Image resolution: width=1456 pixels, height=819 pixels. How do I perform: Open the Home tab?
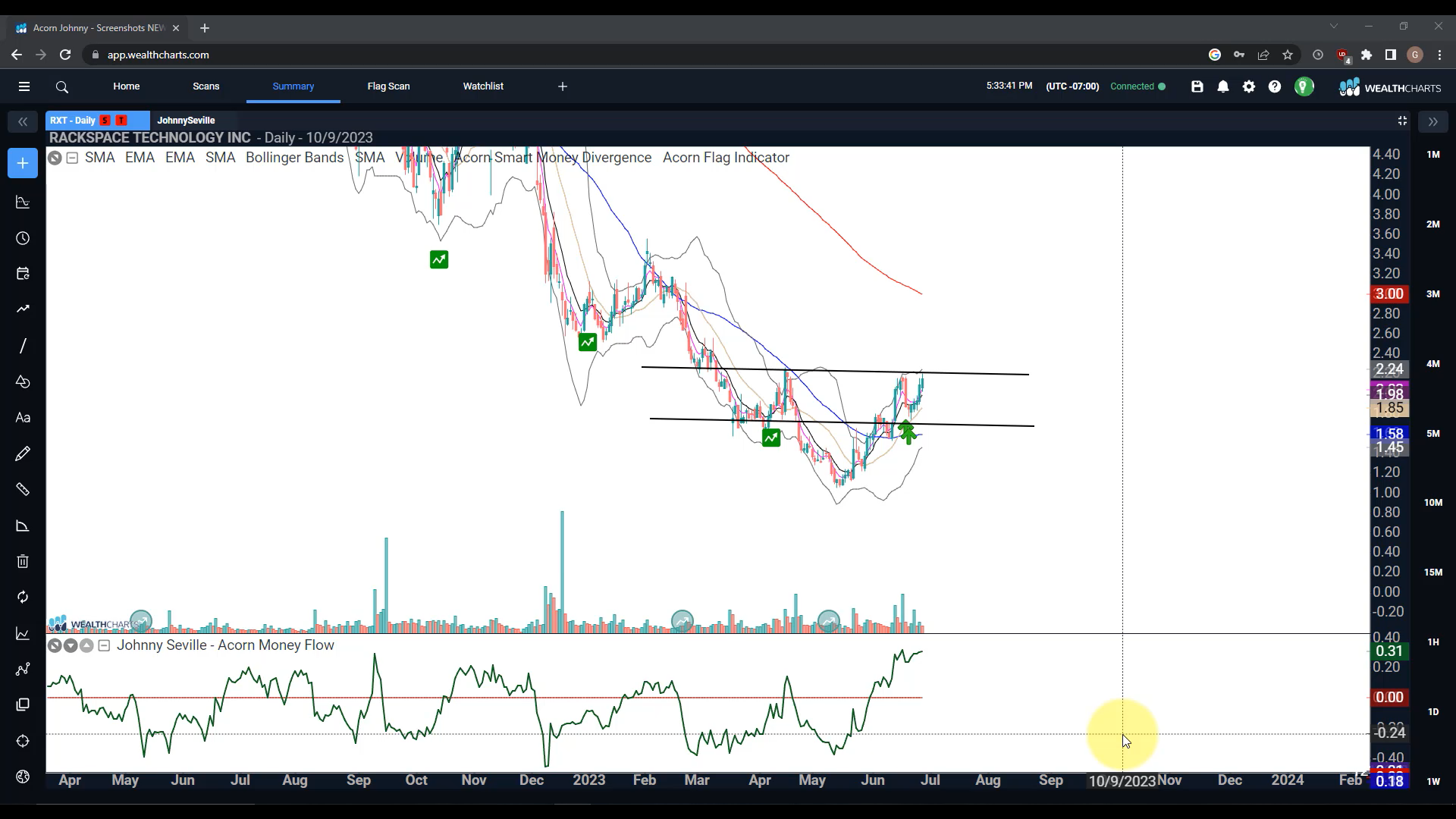[x=127, y=86]
